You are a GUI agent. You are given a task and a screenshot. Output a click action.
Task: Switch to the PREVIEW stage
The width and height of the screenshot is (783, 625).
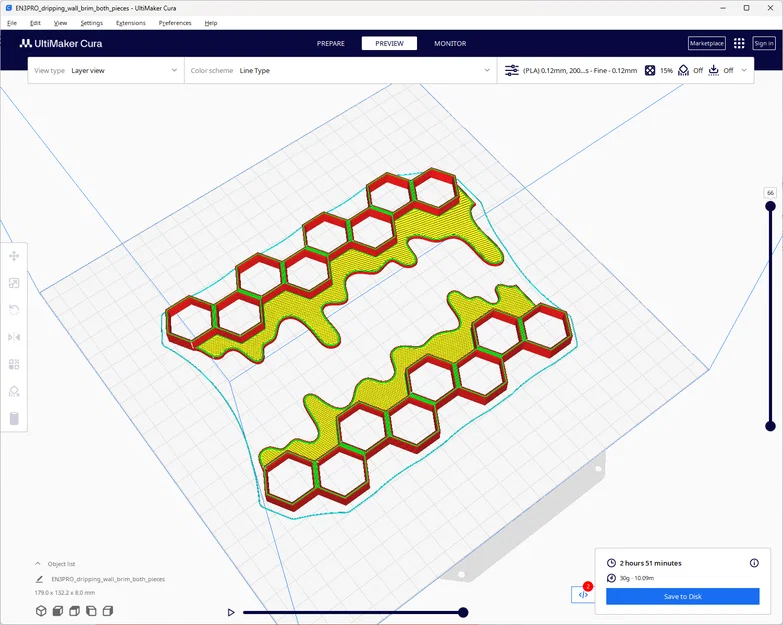[x=390, y=43]
